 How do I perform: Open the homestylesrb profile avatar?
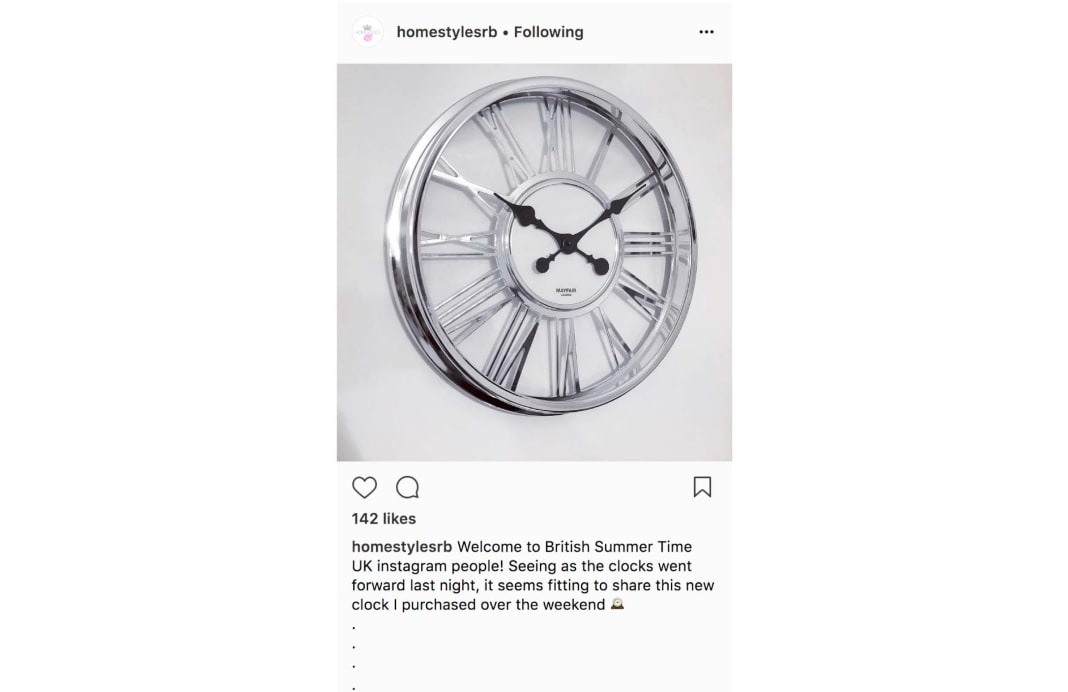coord(368,32)
